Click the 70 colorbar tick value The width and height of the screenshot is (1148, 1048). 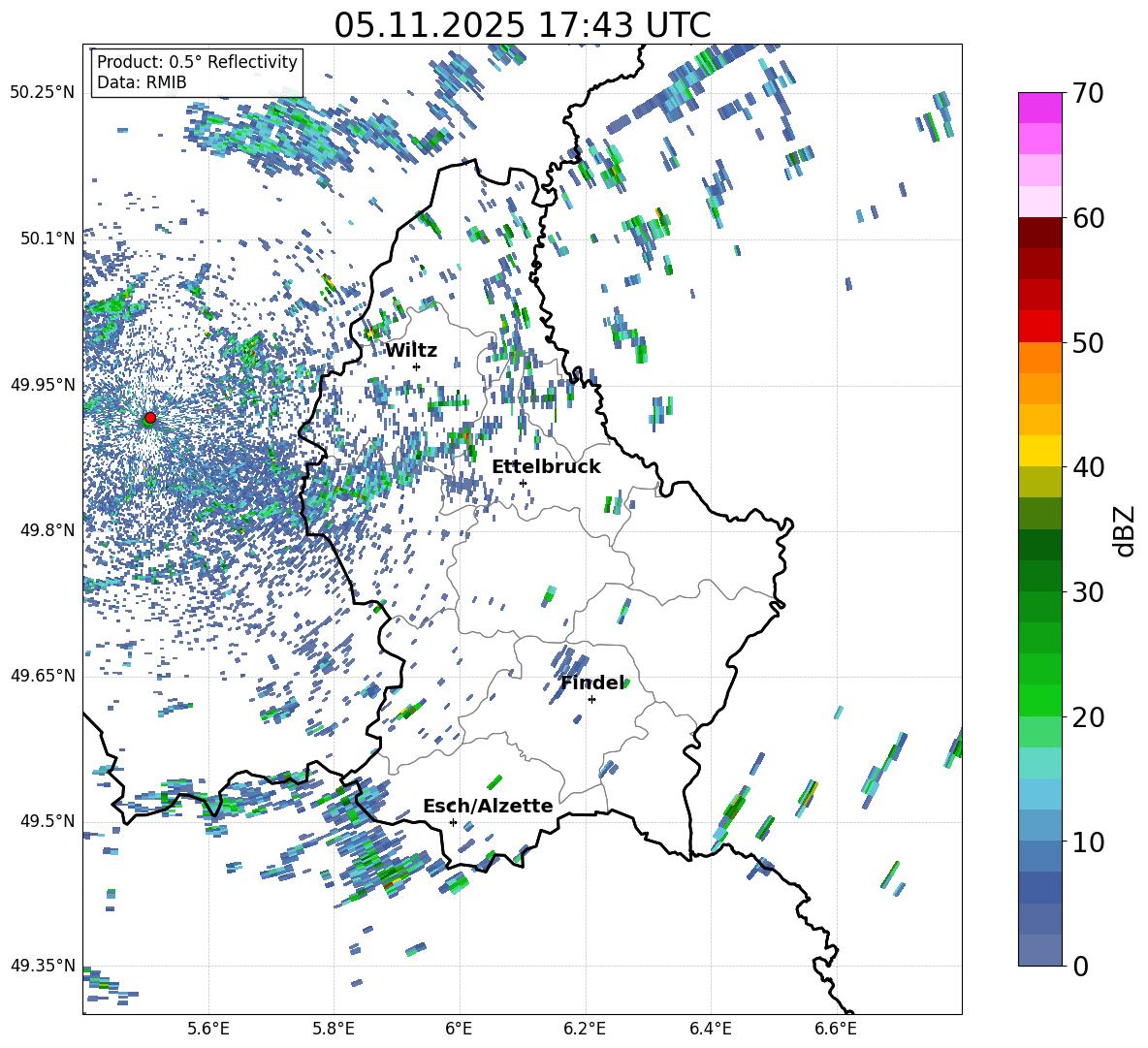pos(1090,93)
